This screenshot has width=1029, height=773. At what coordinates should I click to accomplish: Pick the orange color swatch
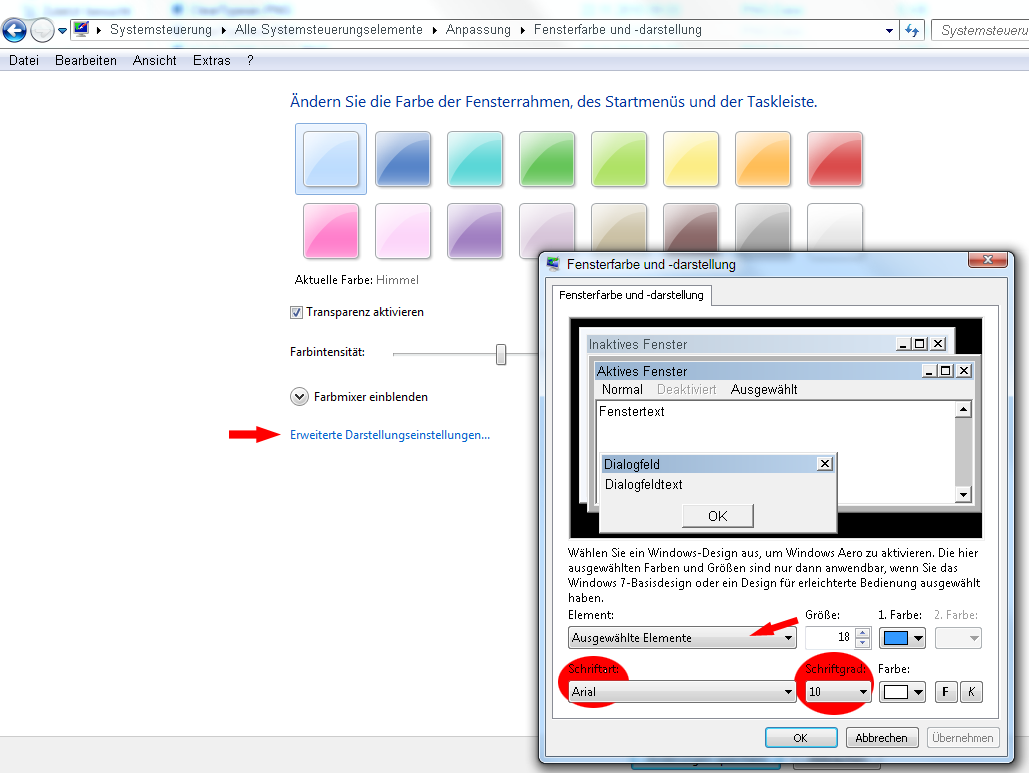click(x=763, y=159)
